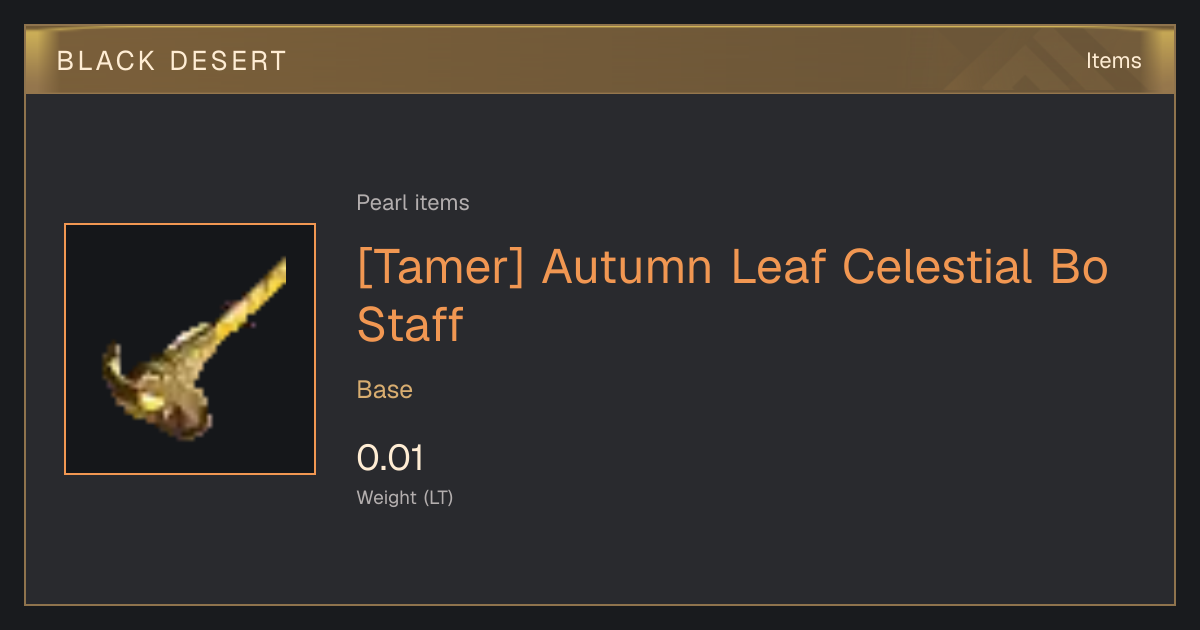Click the word Staff on the title's second line

click(x=410, y=325)
